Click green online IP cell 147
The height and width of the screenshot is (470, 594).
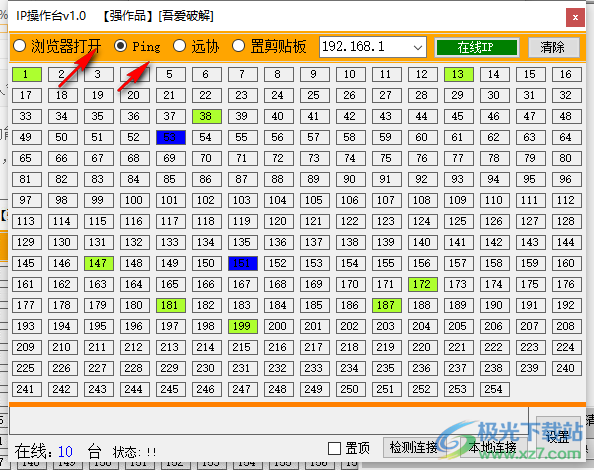pos(99,263)
